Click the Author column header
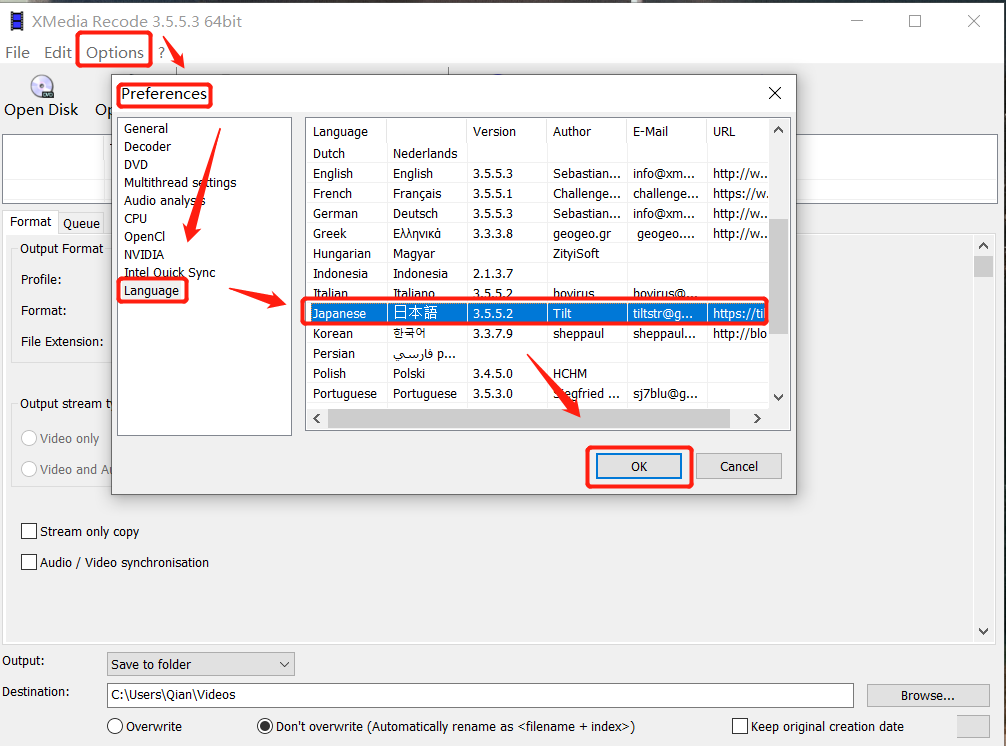This screenshot has height=746, width=1006. point(586,131)
